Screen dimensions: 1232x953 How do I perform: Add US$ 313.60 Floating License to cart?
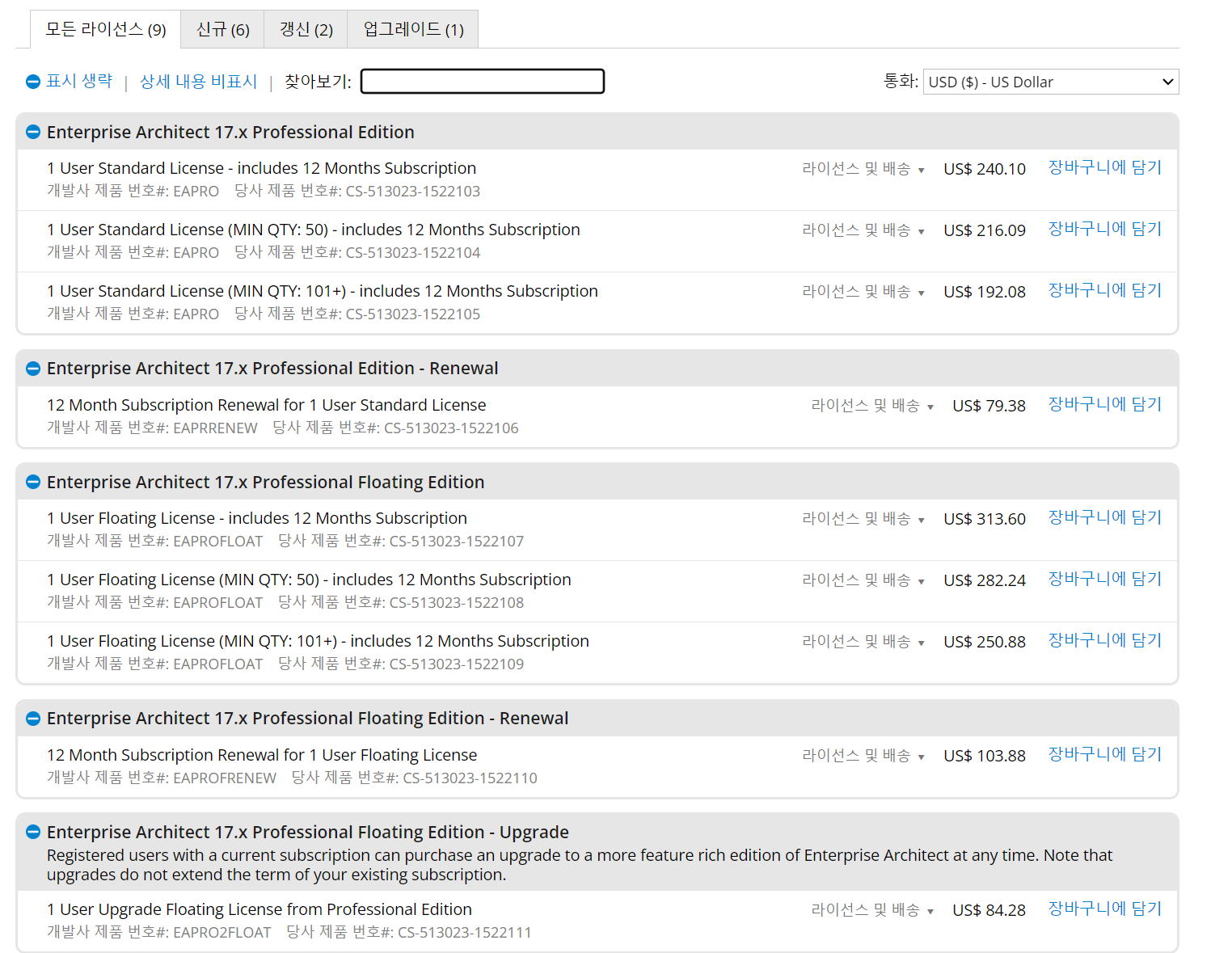pyautogui.click(x=1104, y=517)
